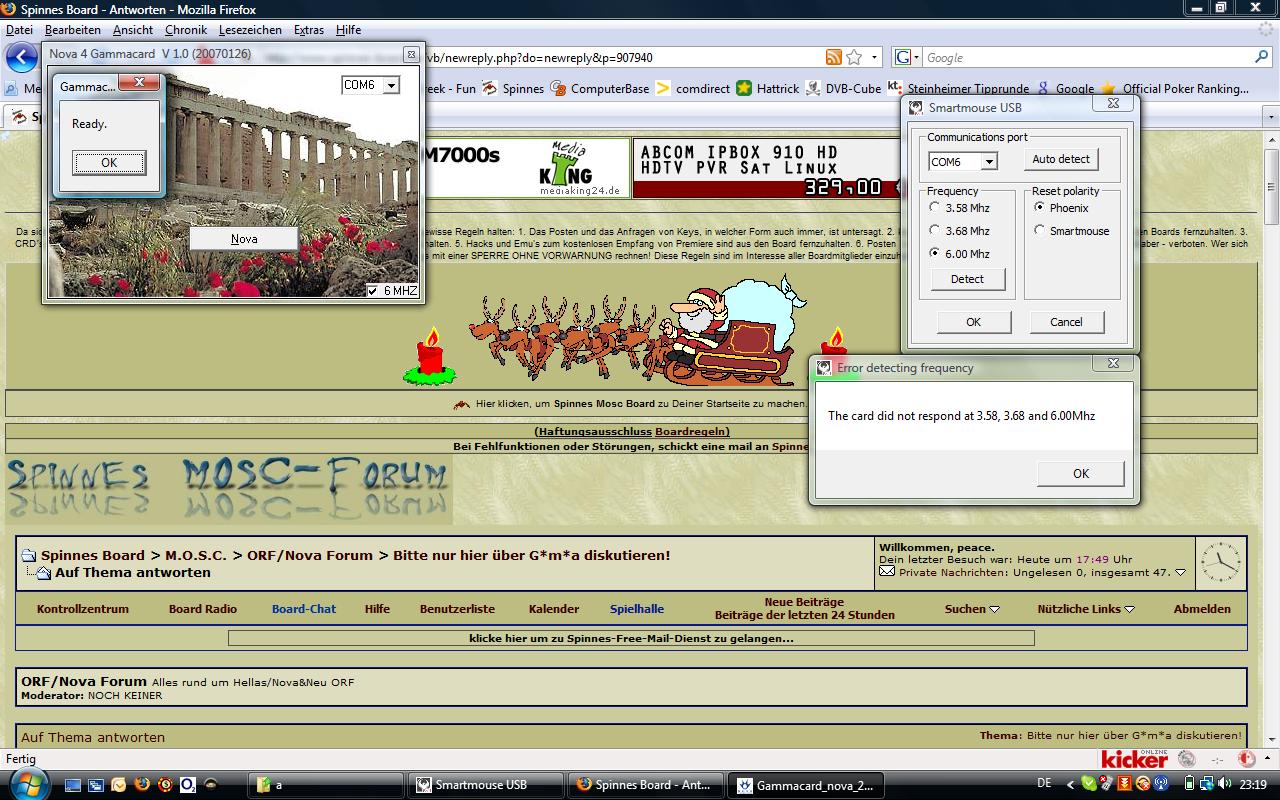The width and height of the screenshot is (1280, 800).
Task: Open the Hattrick bookmark
Action: pyautogui.click(x=768, y=88)
